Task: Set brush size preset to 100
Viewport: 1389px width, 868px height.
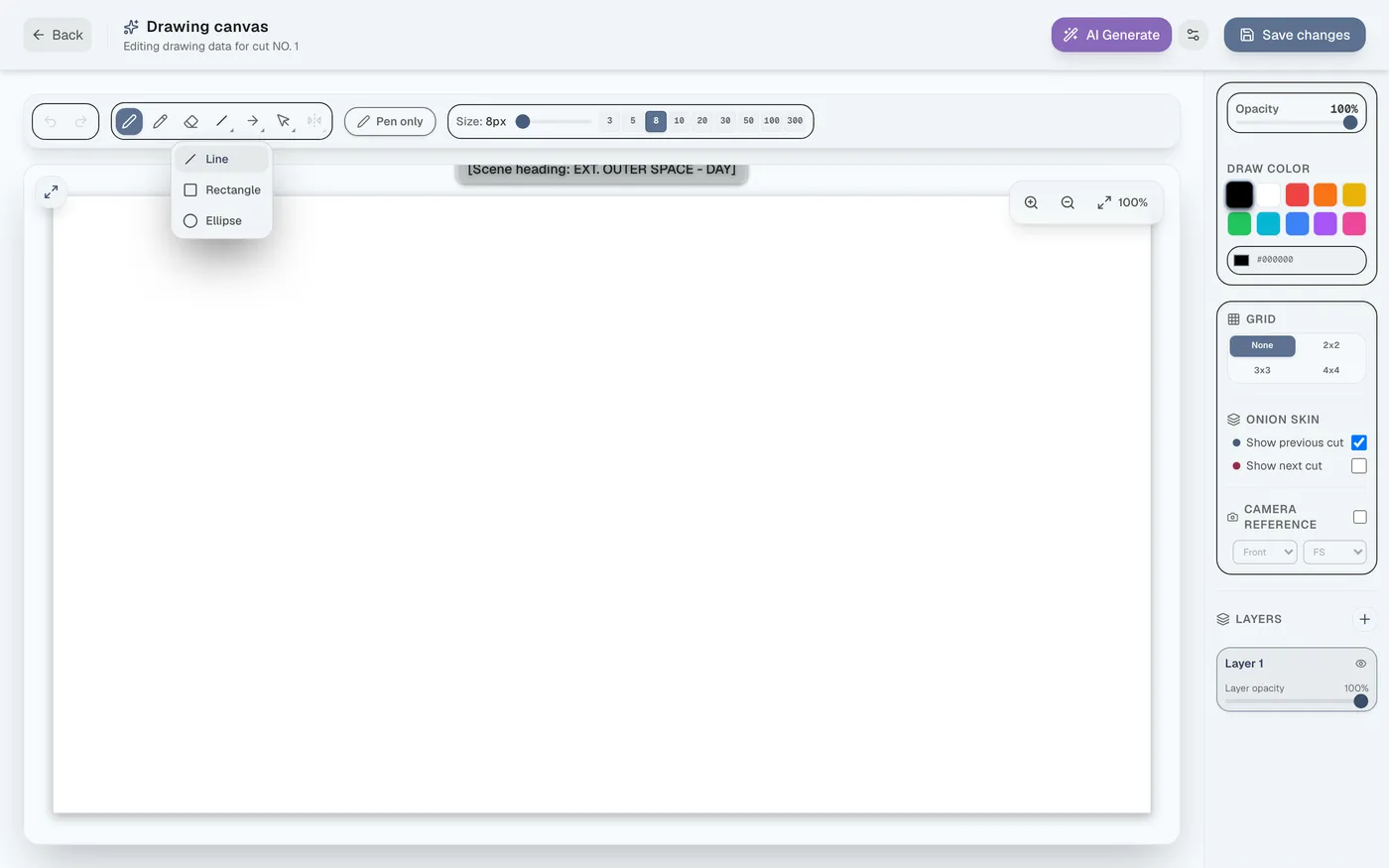Action: click(772, 121)
